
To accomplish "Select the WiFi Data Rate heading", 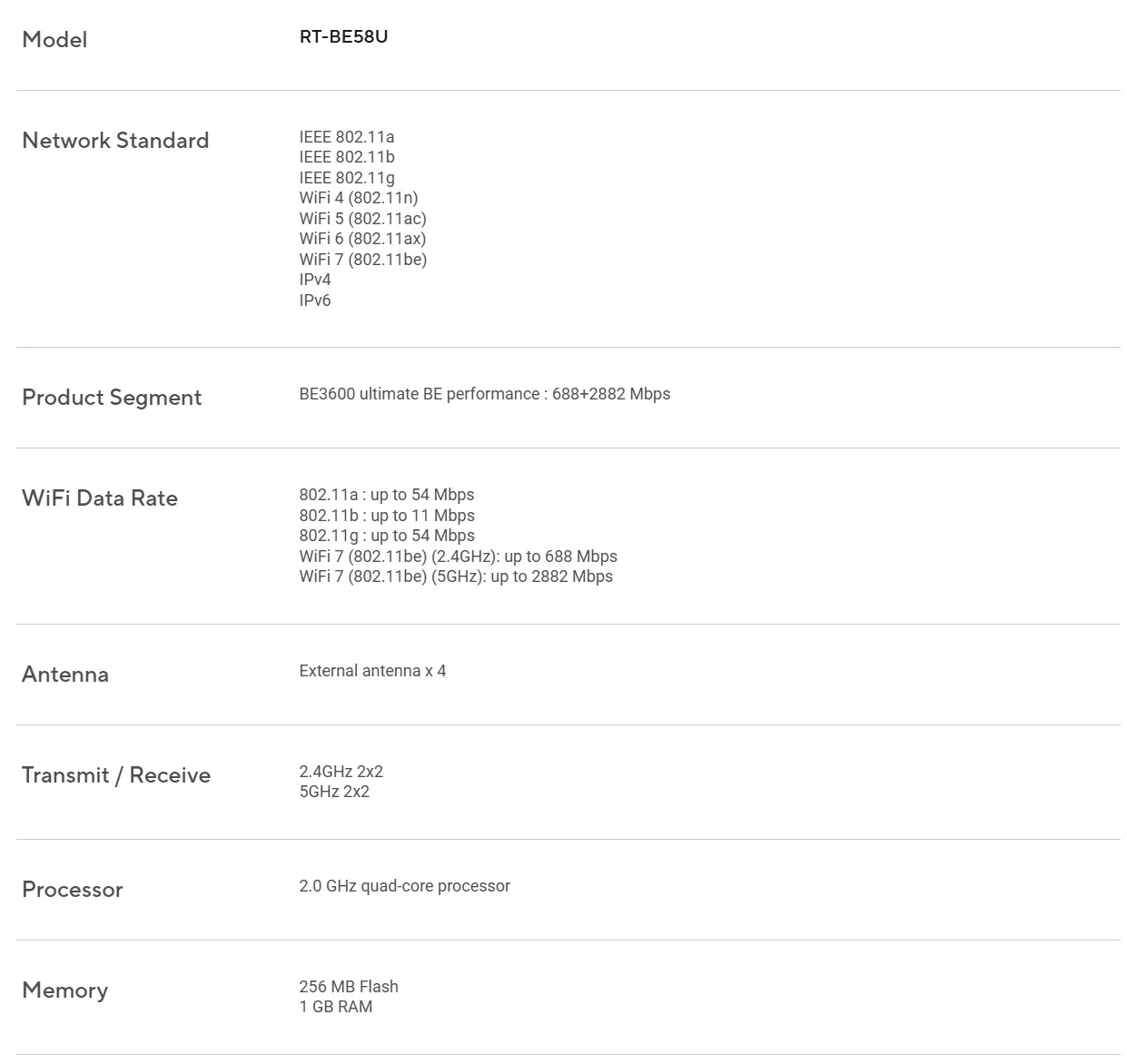I will (100, 498).
